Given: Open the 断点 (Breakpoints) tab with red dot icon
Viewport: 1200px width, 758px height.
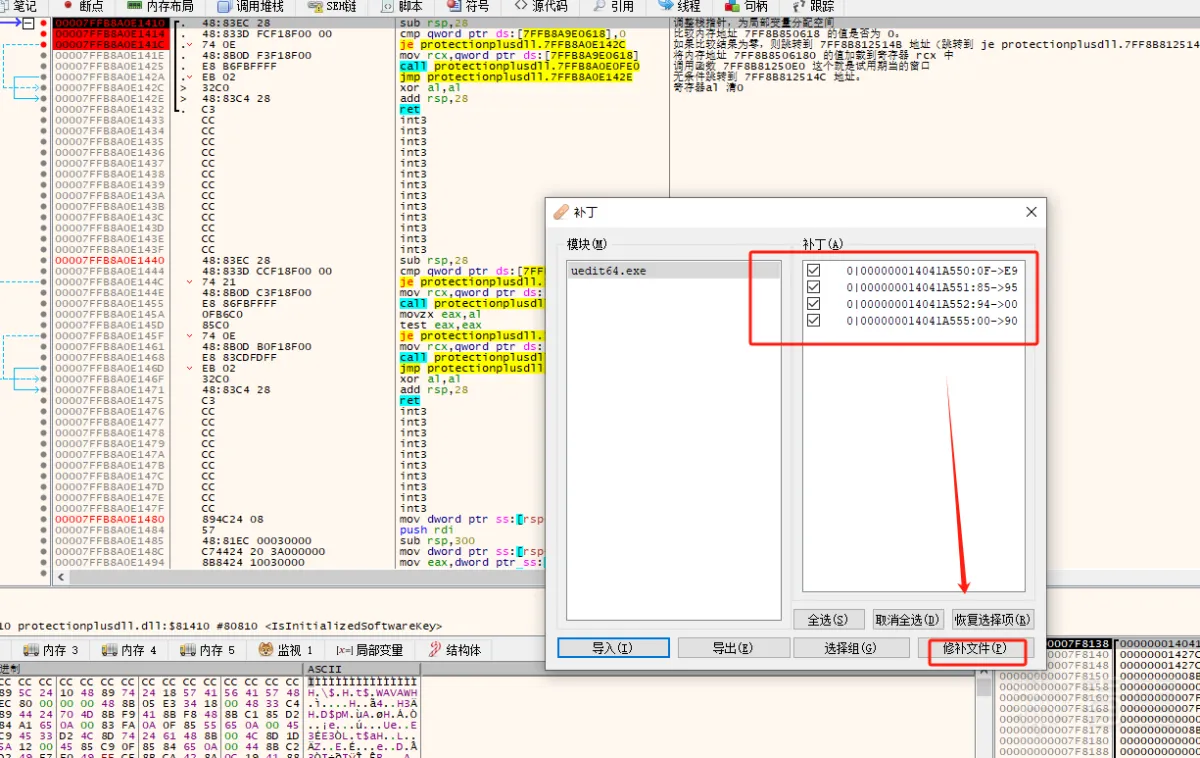Looking at the screenshot, I should click(x=83, y=6).
